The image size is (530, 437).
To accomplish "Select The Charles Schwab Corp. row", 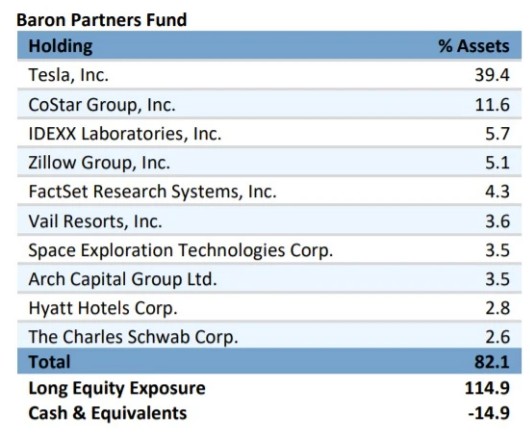I will [269, 336].
